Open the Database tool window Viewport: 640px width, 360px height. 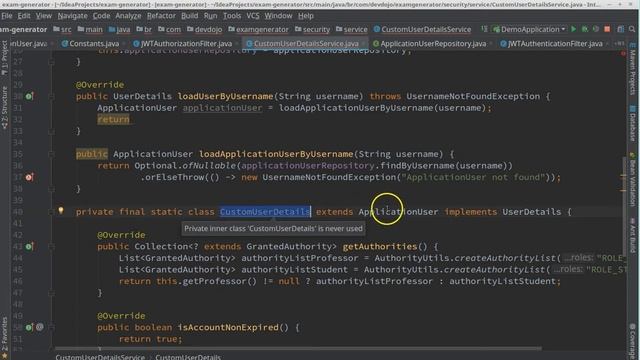point(633,123)
